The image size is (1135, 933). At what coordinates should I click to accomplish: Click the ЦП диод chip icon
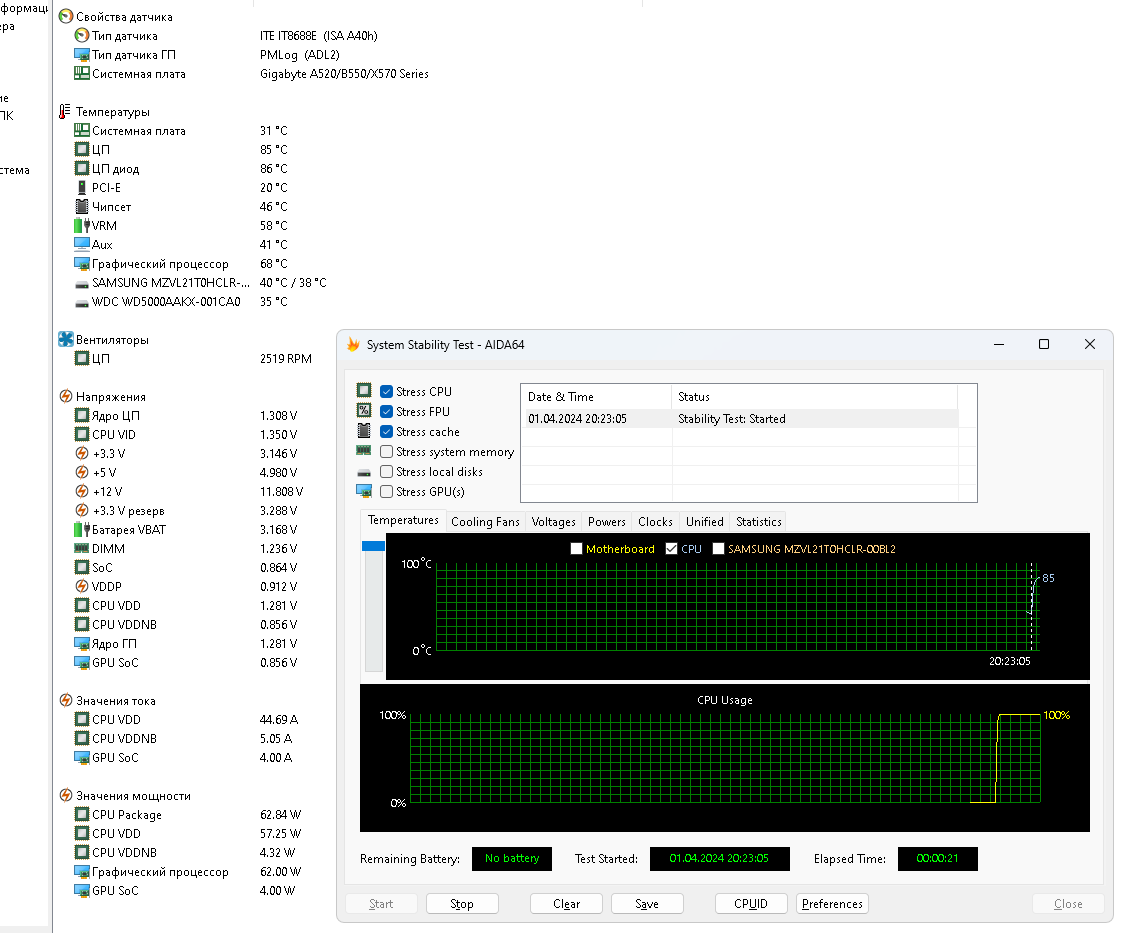(82, 168)
